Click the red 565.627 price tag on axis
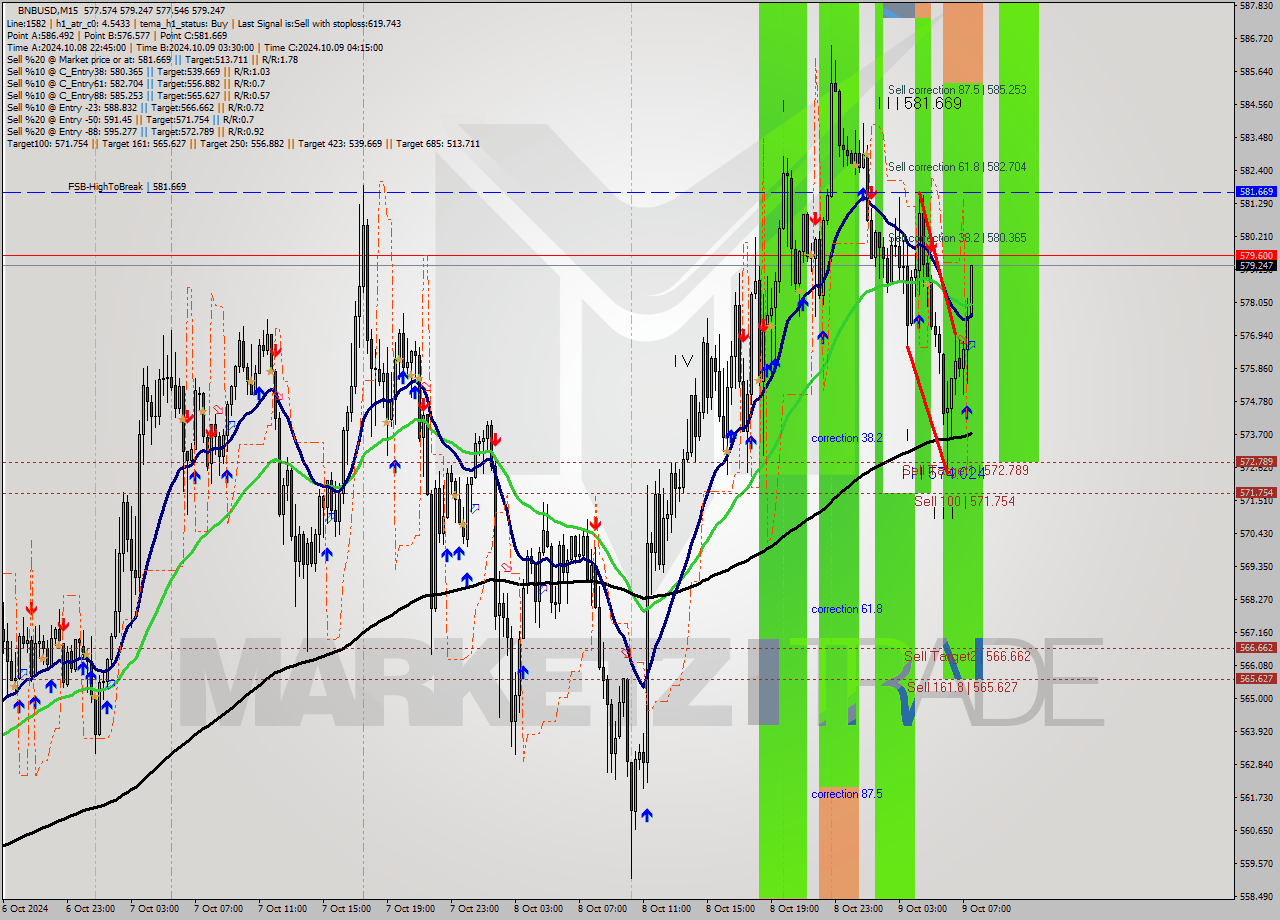Viewport: 1280px width, 920px height. coord(1256,678)
